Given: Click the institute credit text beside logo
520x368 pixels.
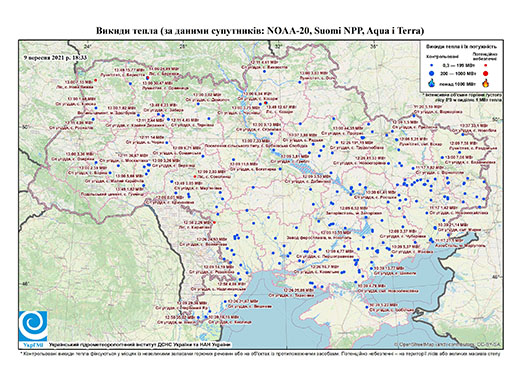Looking at the screenshot, I should 140,344.
